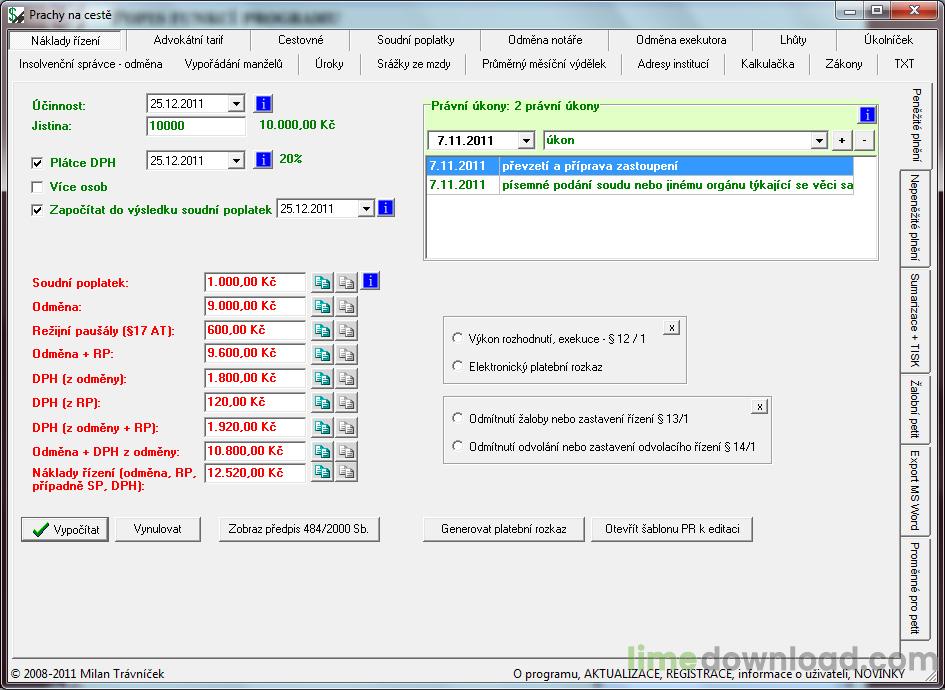Click the colored copy icon next to Odměna value
This screenshot has width=945, height=690.
tap(322, 307)
